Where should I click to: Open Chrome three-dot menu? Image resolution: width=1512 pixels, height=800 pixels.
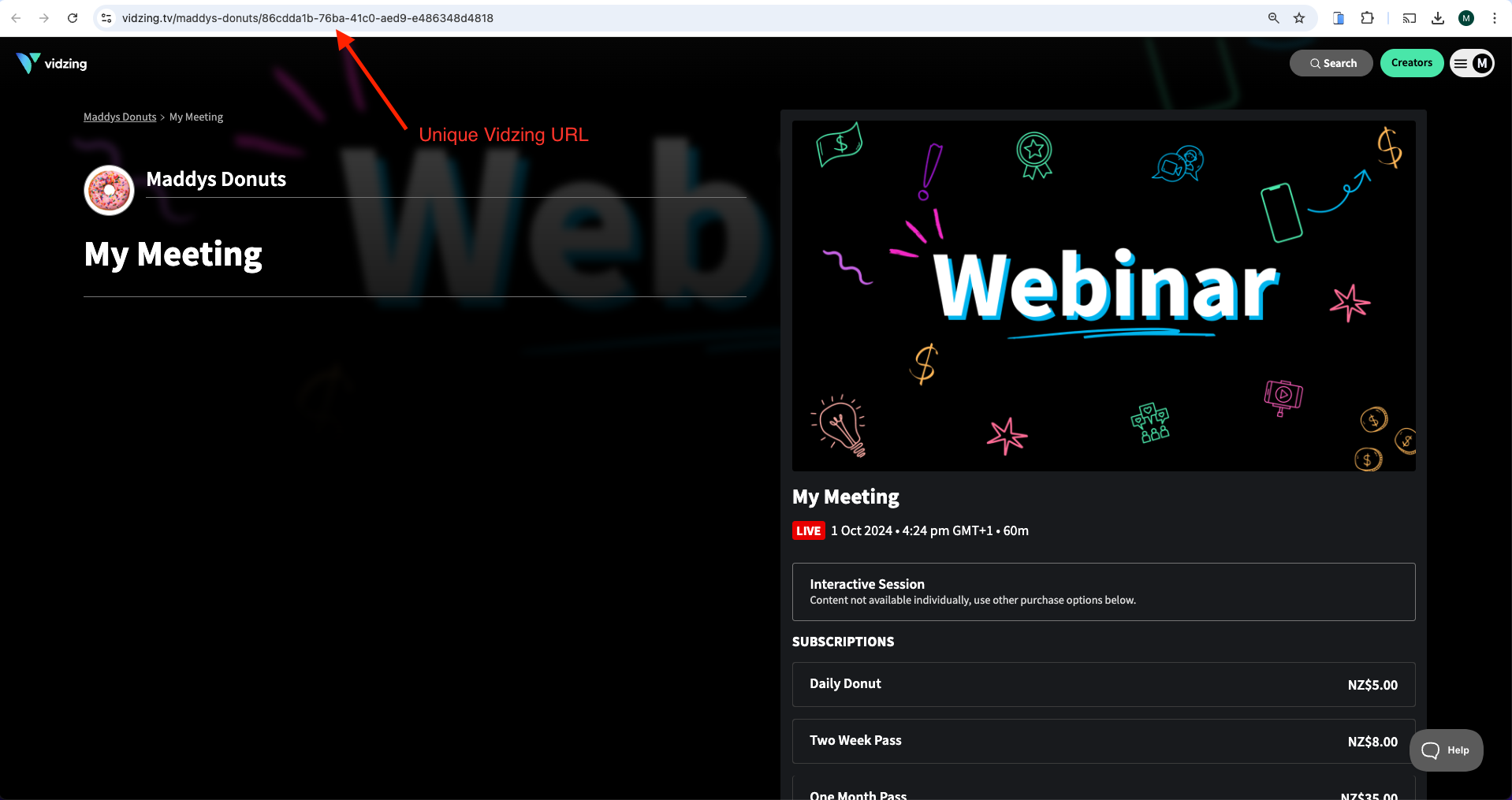[1495, 18]
